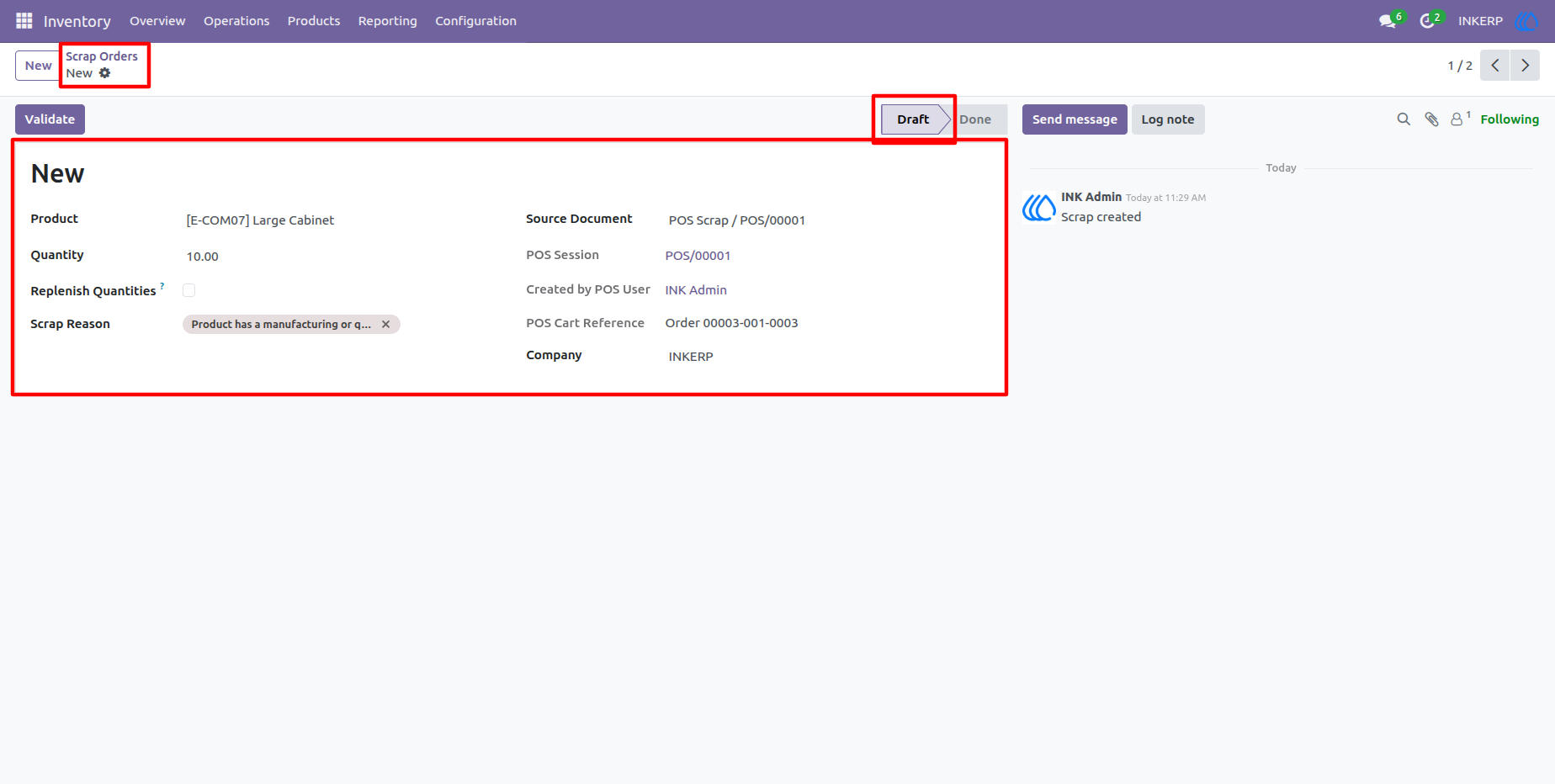The width and height of the screenshot is (1555, 784).
Task: Show followers person icon
Action: (1457, 119)
